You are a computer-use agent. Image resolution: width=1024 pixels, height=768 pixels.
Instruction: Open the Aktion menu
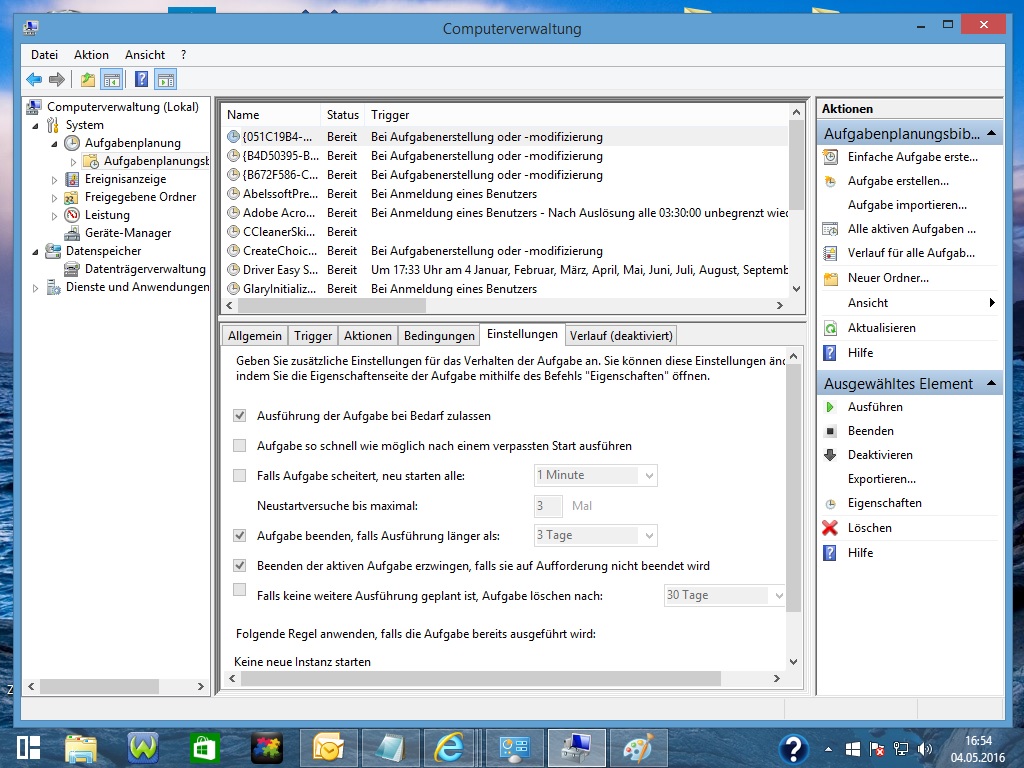pyautogui.click(x=91, y=55)
